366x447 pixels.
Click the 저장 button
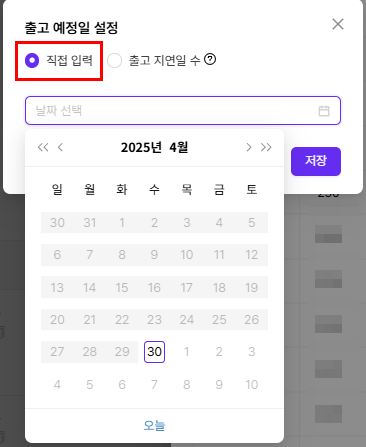pyautogui.click(x=316, y=161)
